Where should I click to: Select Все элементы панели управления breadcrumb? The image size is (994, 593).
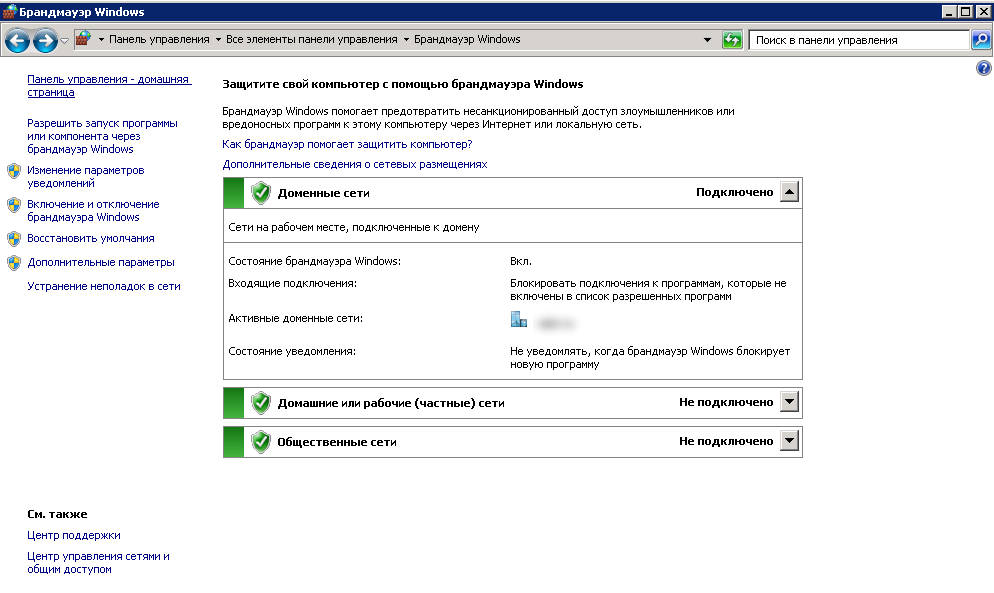click(311, 39)
